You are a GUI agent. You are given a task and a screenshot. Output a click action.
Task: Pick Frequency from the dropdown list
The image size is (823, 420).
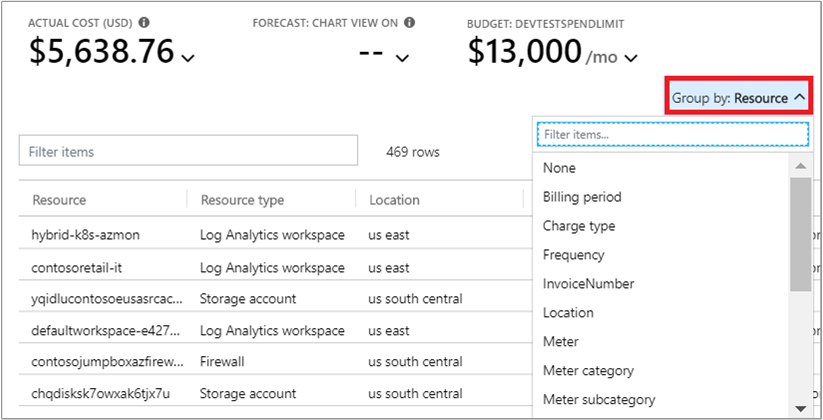[574, 255]
